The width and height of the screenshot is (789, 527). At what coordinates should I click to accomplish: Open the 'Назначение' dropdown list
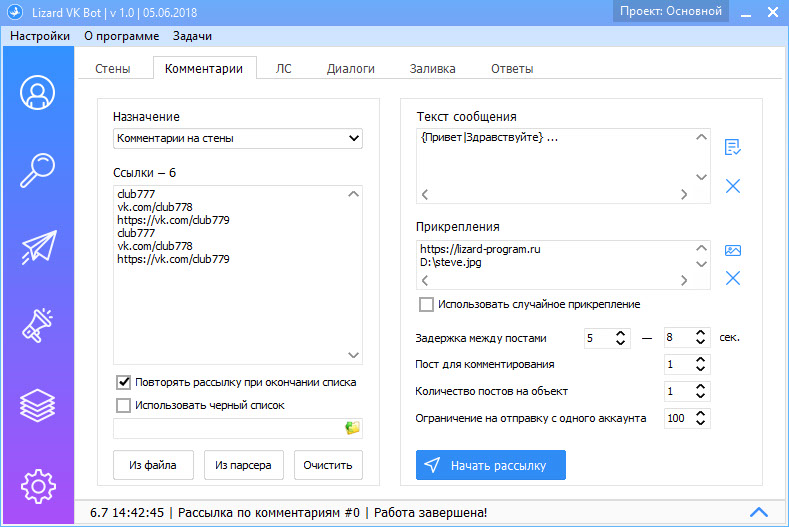coord(237,138)
